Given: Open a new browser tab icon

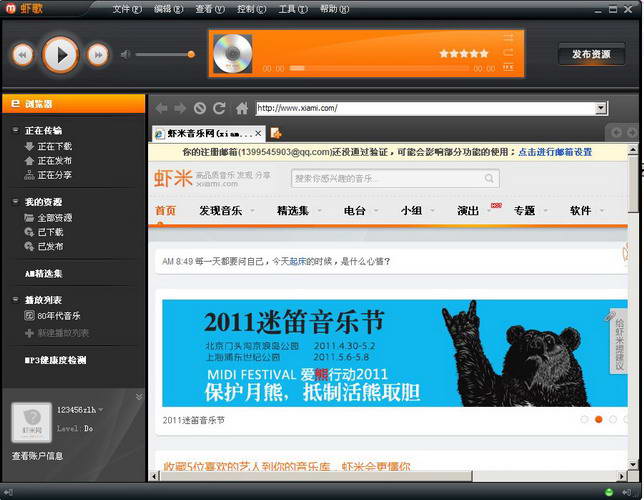Looking at the screenshot, I should click(276, 133).
